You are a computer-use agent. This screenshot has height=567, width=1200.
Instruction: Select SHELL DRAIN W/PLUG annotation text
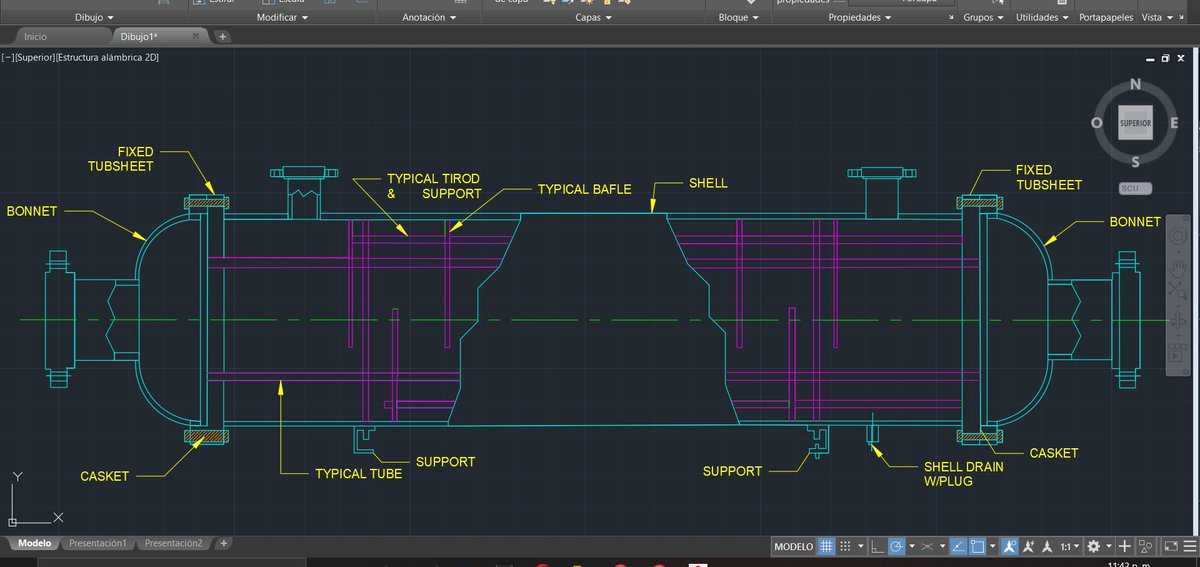tap(964, 473)
